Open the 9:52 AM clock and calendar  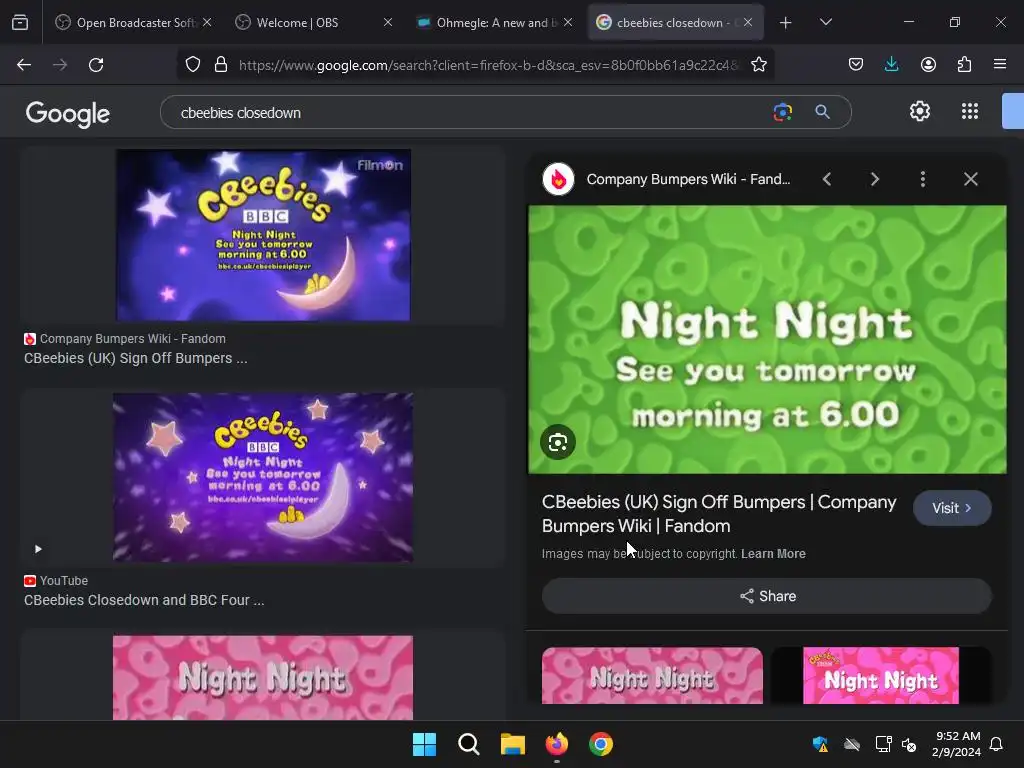coord(957,744)
